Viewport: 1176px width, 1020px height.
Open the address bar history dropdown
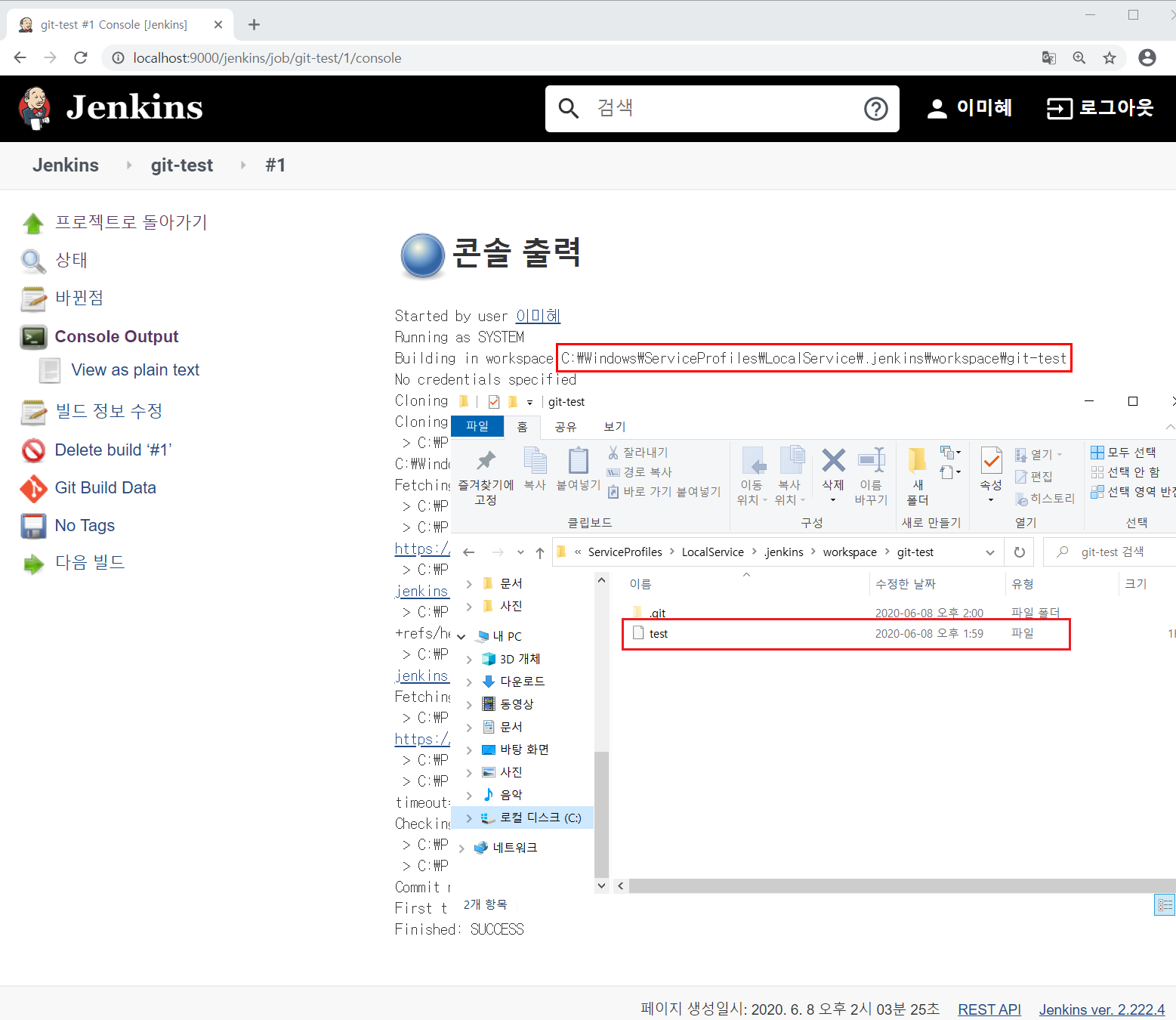[990, 552]
